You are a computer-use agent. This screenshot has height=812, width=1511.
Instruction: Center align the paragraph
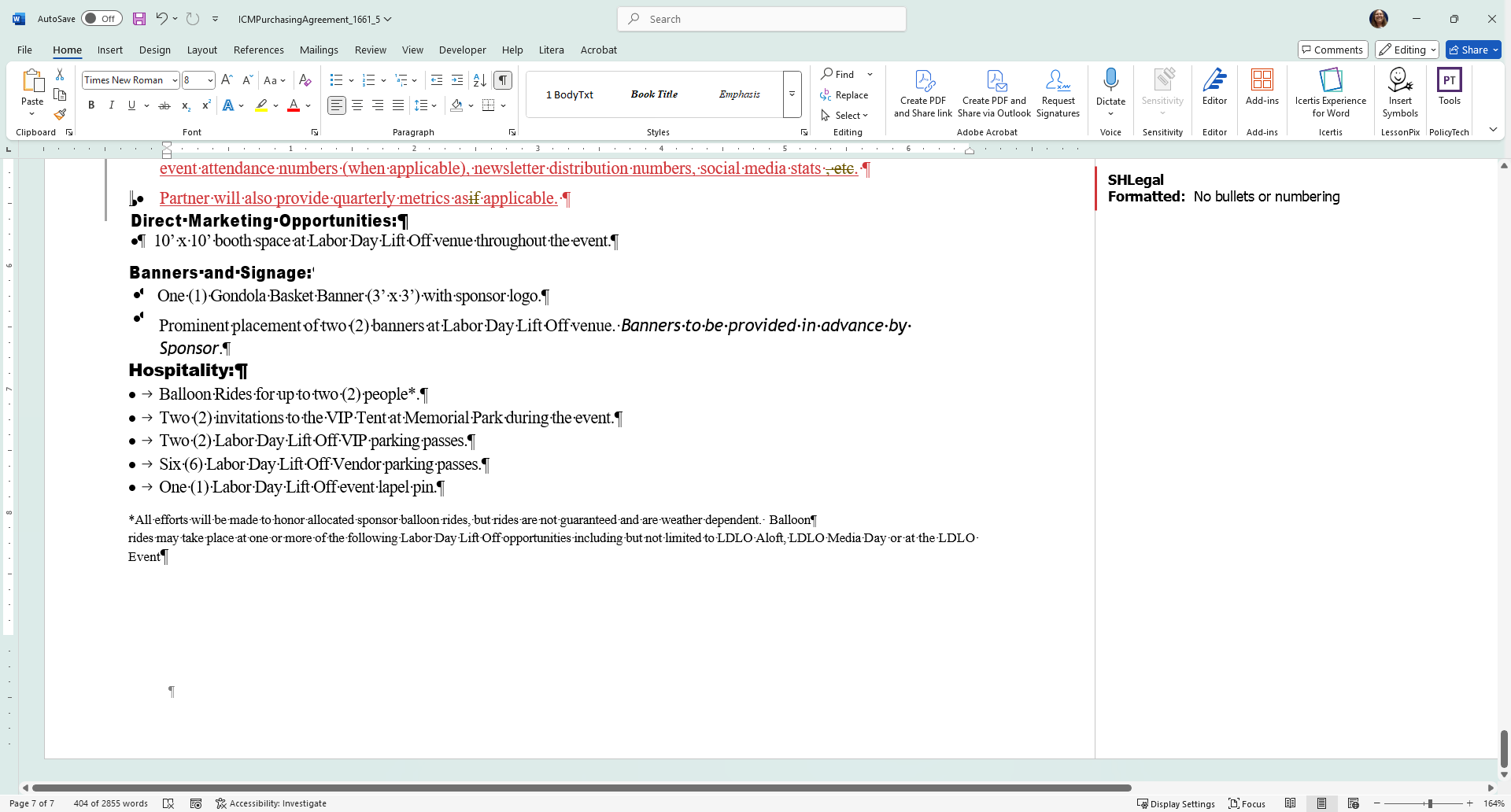357,105
